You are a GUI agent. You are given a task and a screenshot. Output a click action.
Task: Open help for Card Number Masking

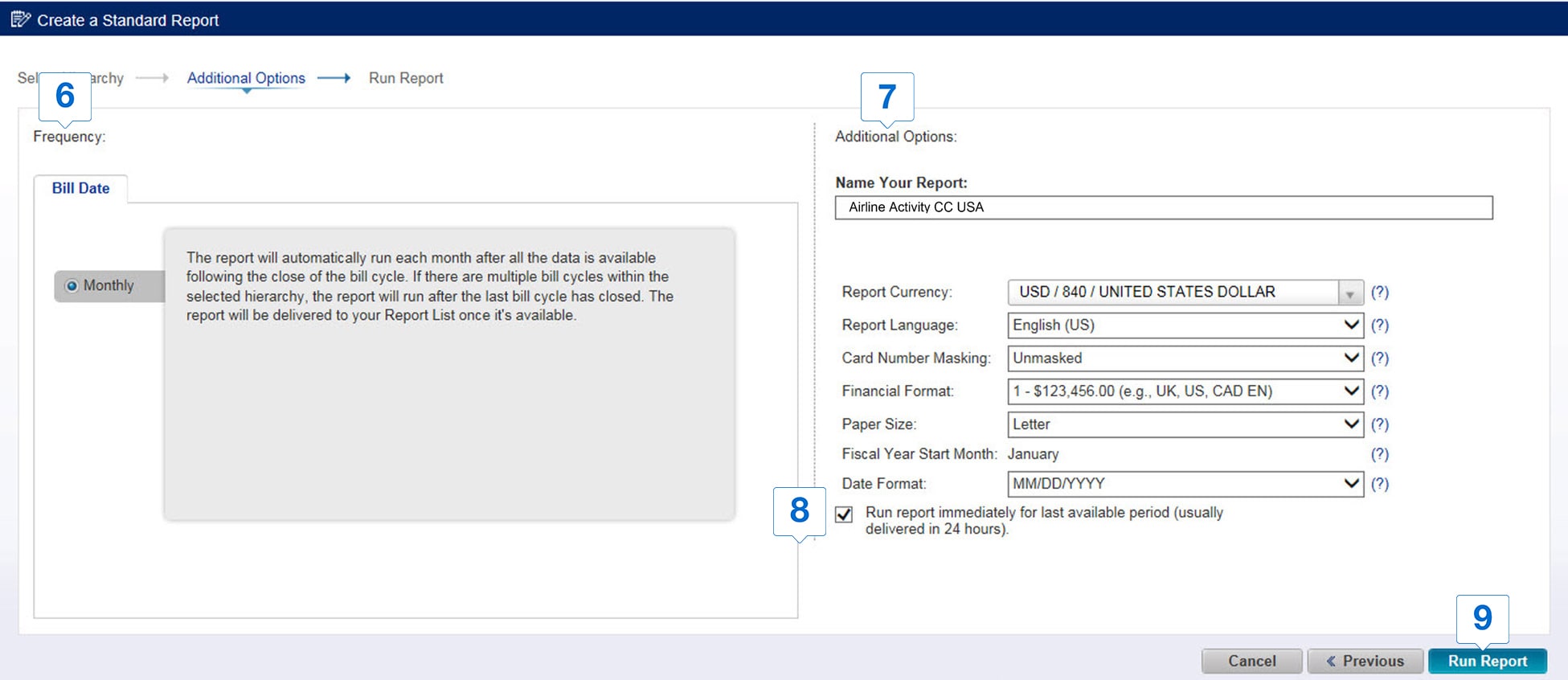click(1379, 358)
